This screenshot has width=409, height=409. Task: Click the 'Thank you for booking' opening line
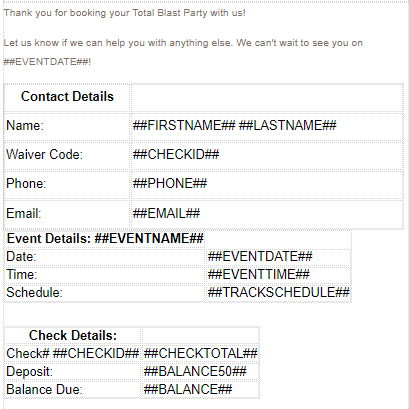click(124, 13)
